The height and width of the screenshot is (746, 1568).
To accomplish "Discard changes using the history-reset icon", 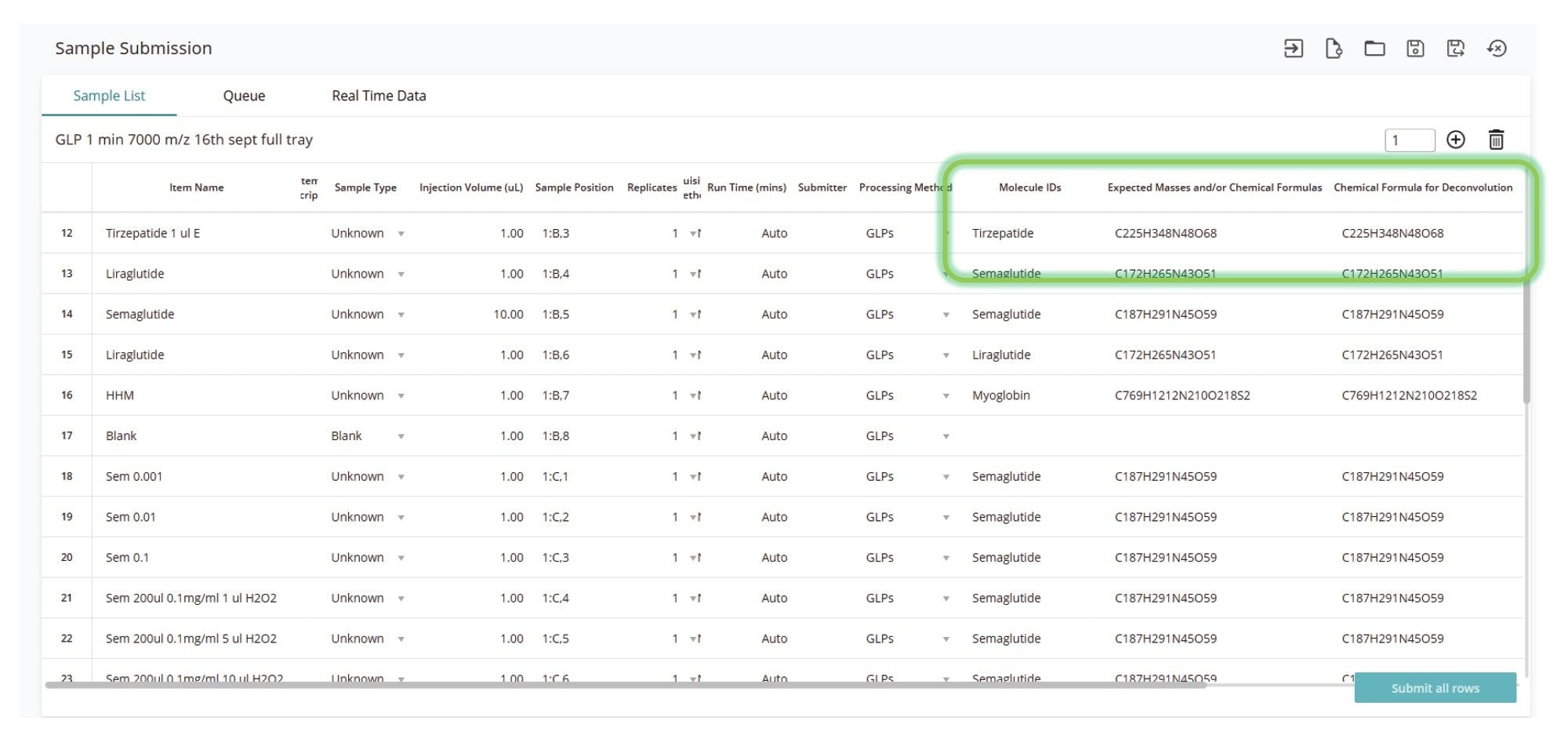I will pos(1497,48).
